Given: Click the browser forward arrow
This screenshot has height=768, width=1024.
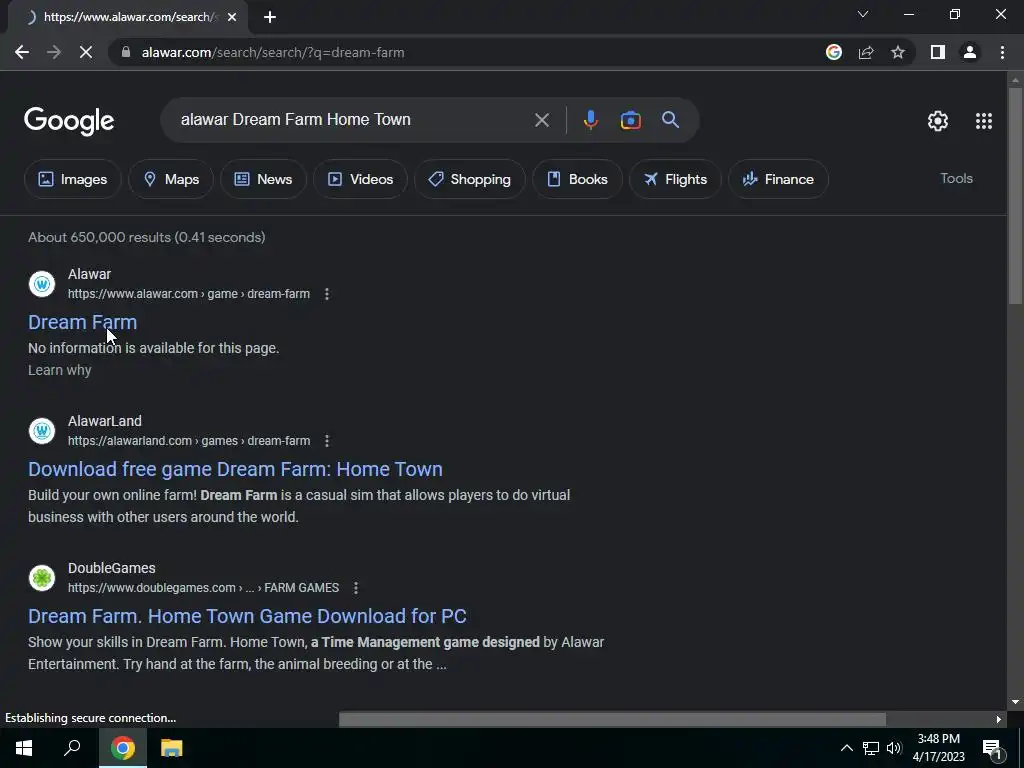Looking at the screenshot, I should [54, 52].
